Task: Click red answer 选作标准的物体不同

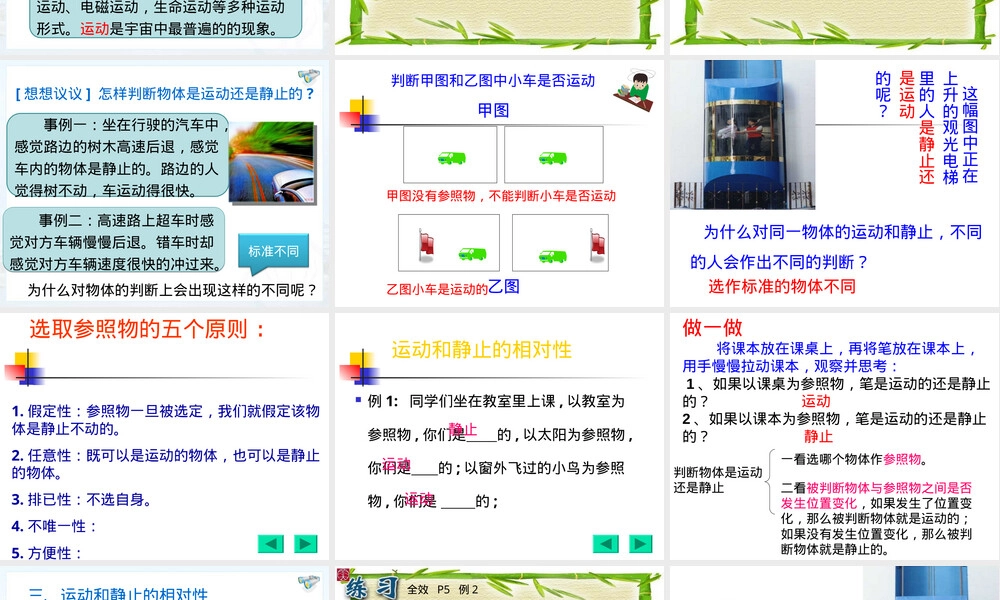Action: tap(782, 286)
